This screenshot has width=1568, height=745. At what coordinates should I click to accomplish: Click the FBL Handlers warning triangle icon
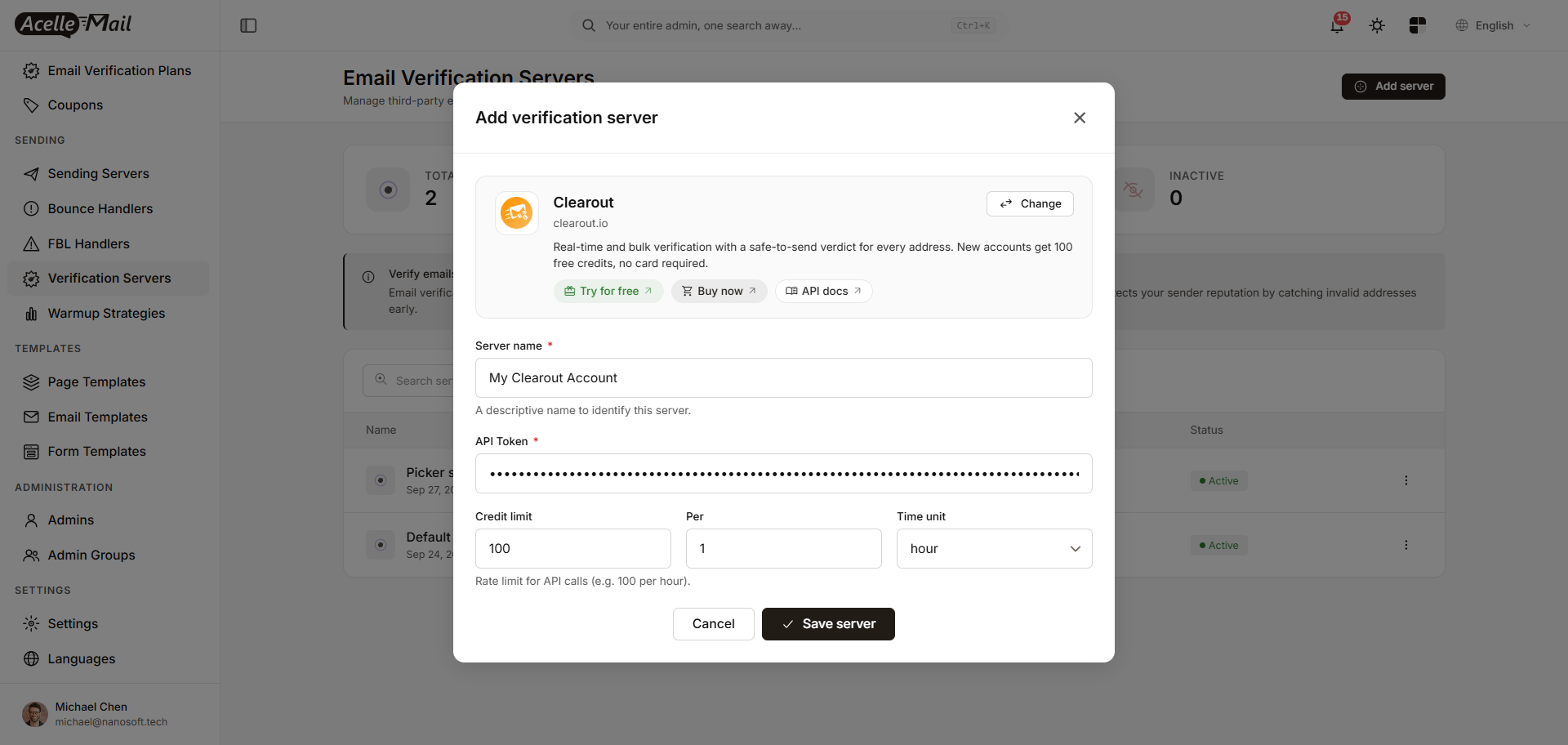point(31,244)
